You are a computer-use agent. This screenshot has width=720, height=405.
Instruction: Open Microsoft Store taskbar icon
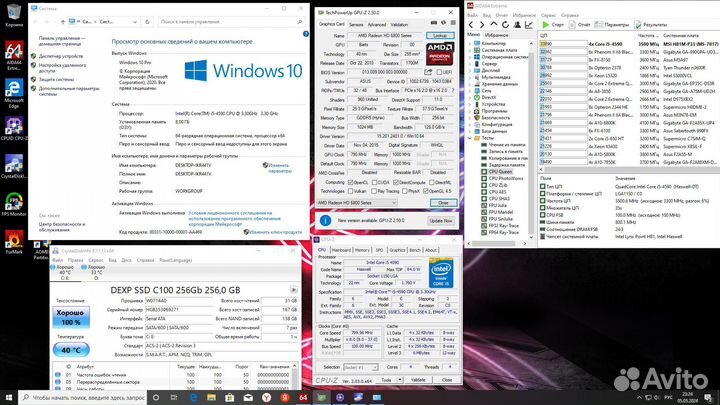(x=230, y=397)
